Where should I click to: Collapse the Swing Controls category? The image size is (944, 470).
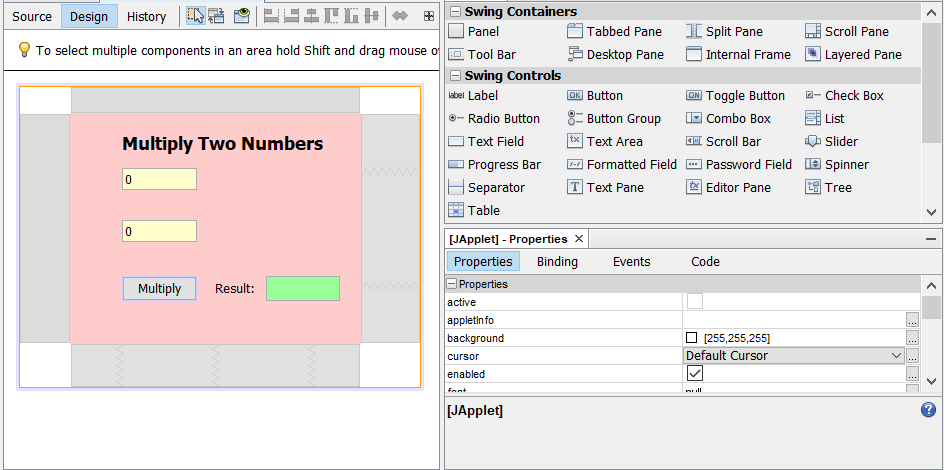[455, 75]
